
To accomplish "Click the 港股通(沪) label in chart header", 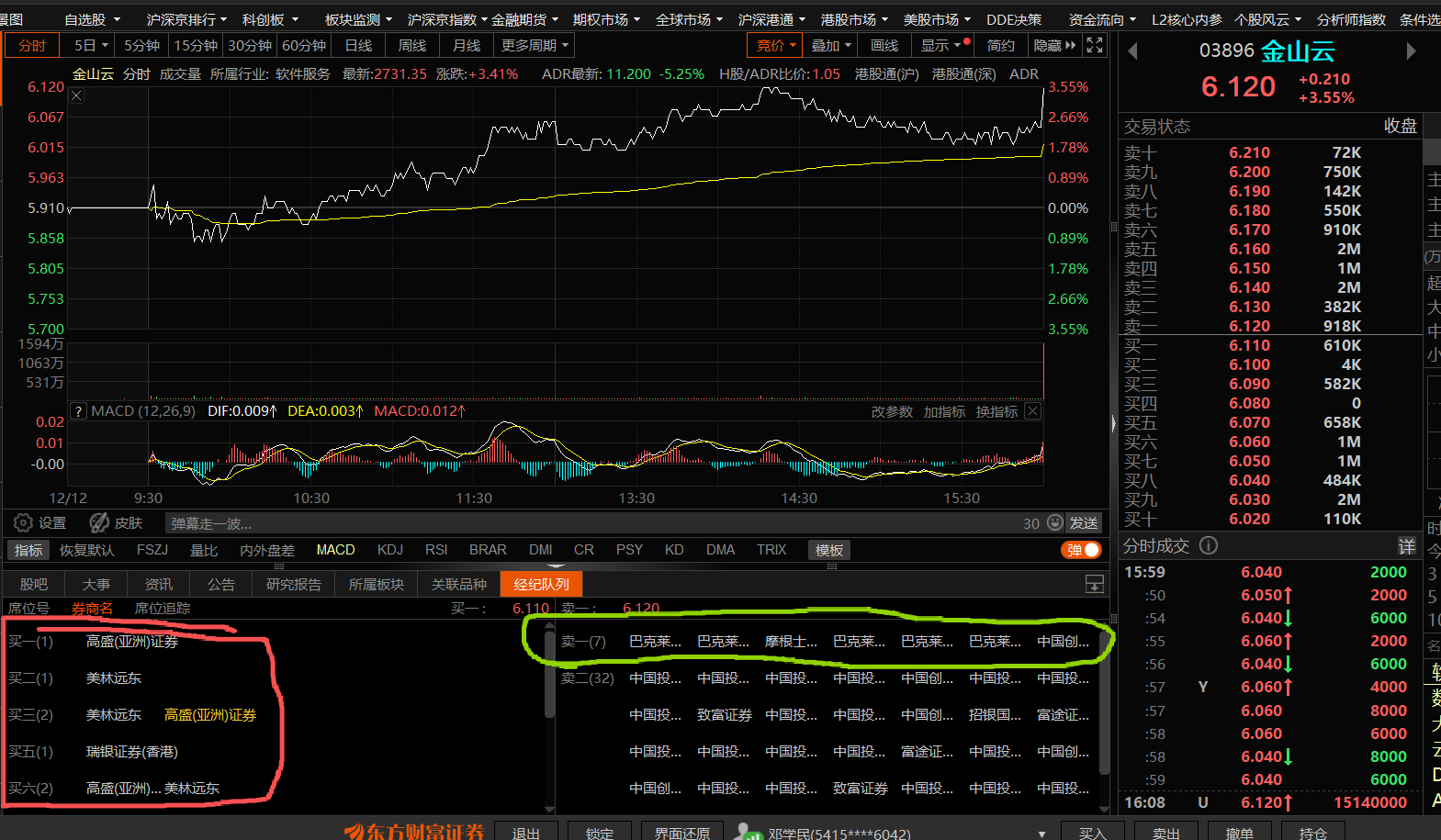I will pos(887,74).
